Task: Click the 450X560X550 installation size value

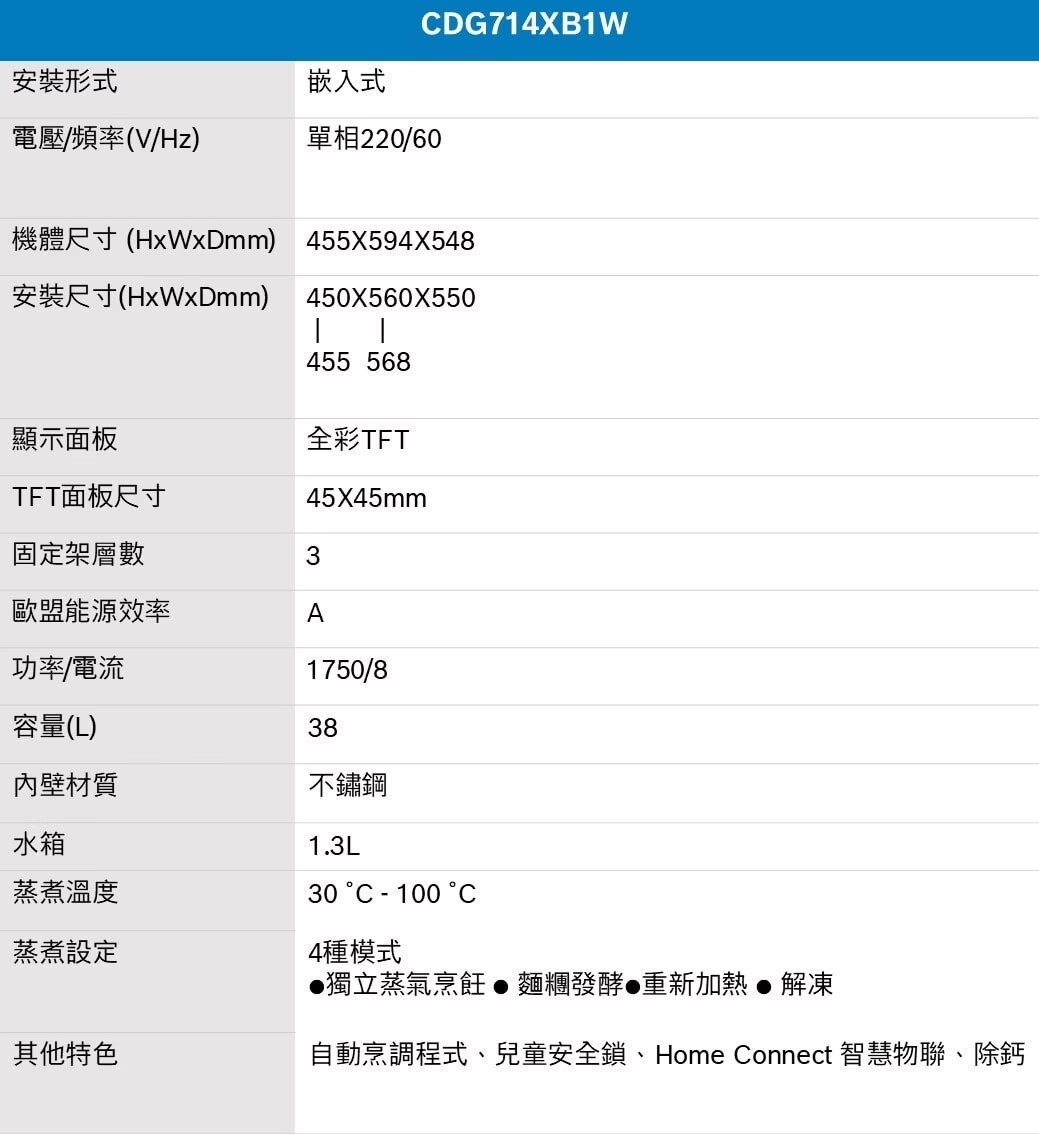Action: pos(391,298)
